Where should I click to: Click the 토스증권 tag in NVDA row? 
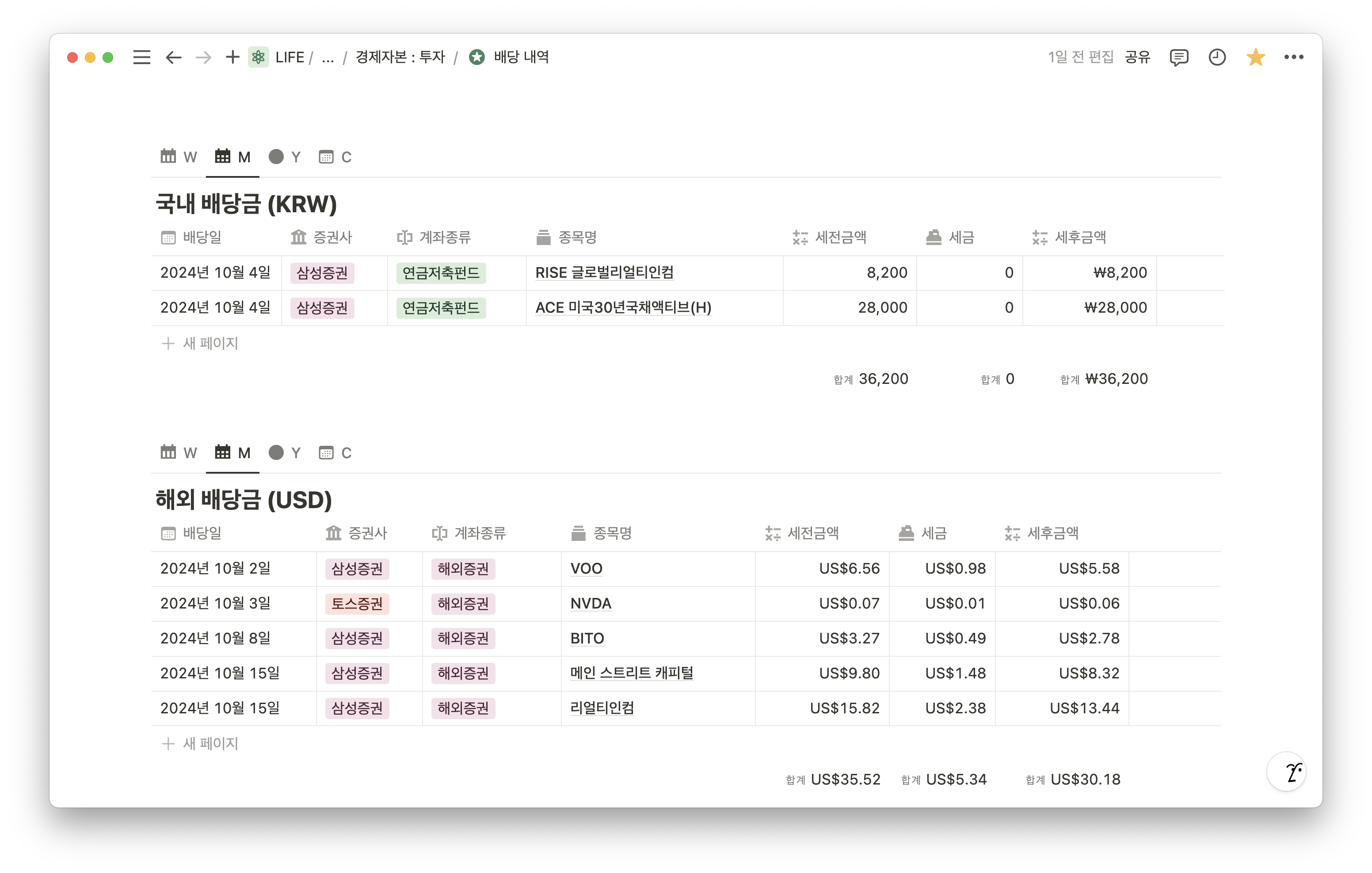(357, 603)
